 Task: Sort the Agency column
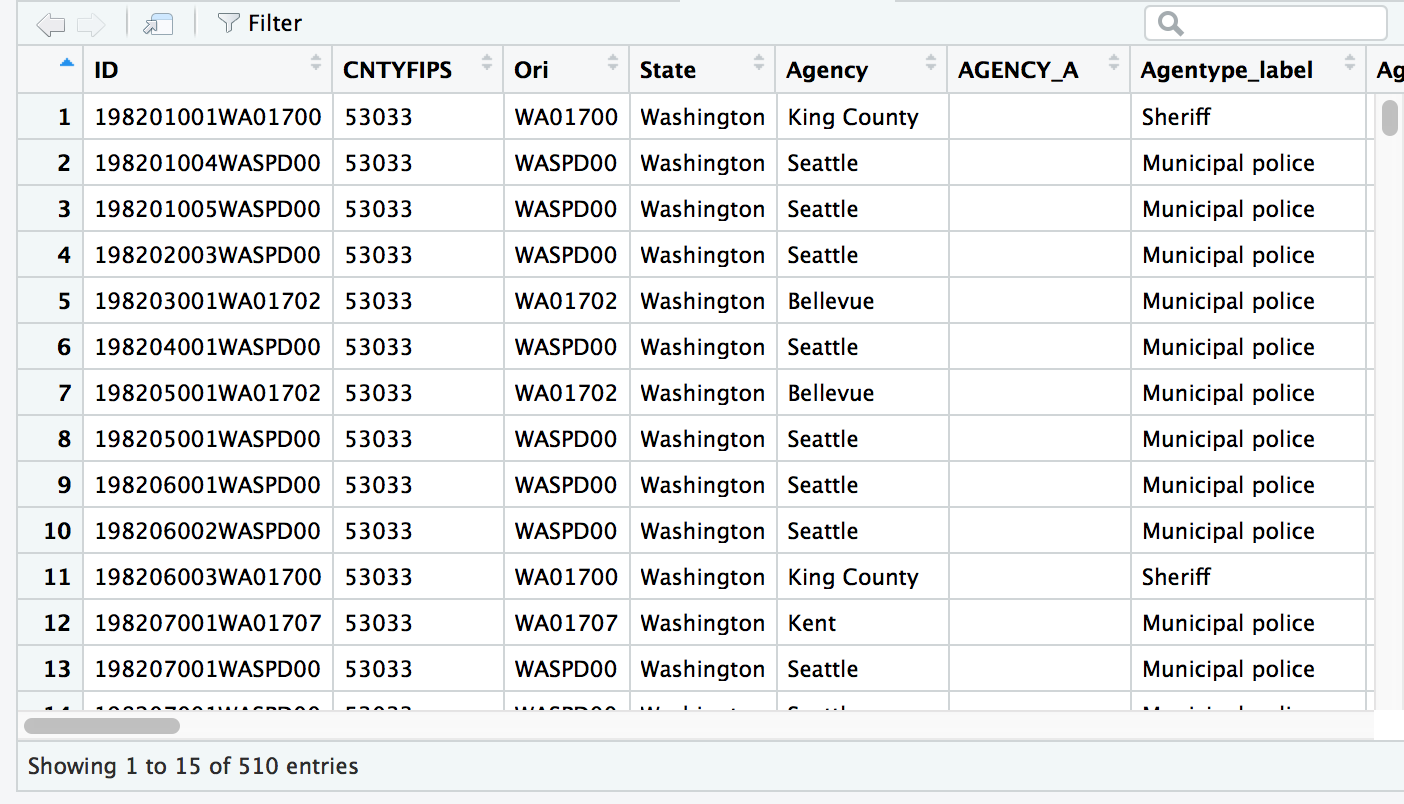click(x=932, y=63)
